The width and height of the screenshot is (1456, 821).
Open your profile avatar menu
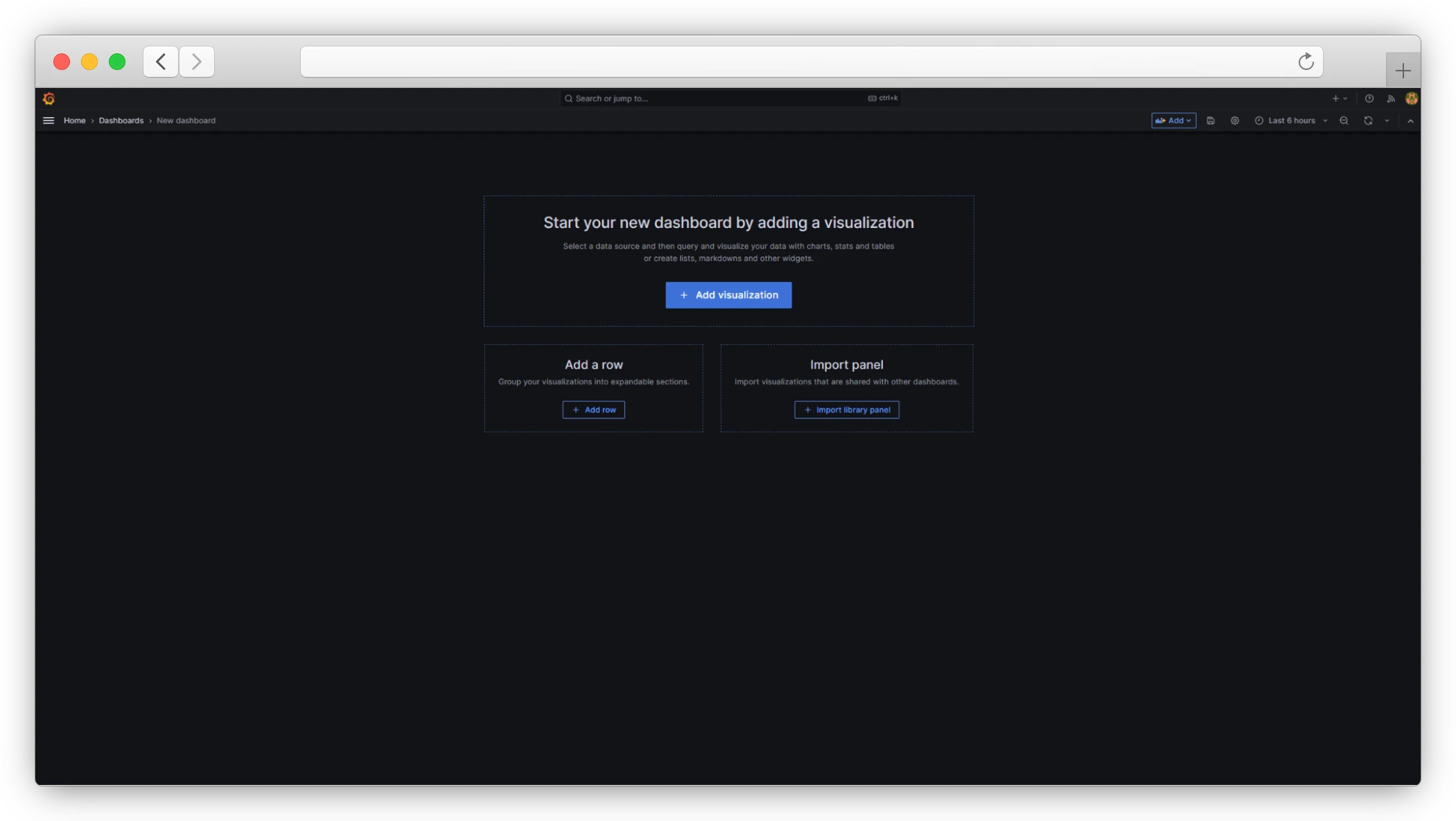click(1412, 98)
